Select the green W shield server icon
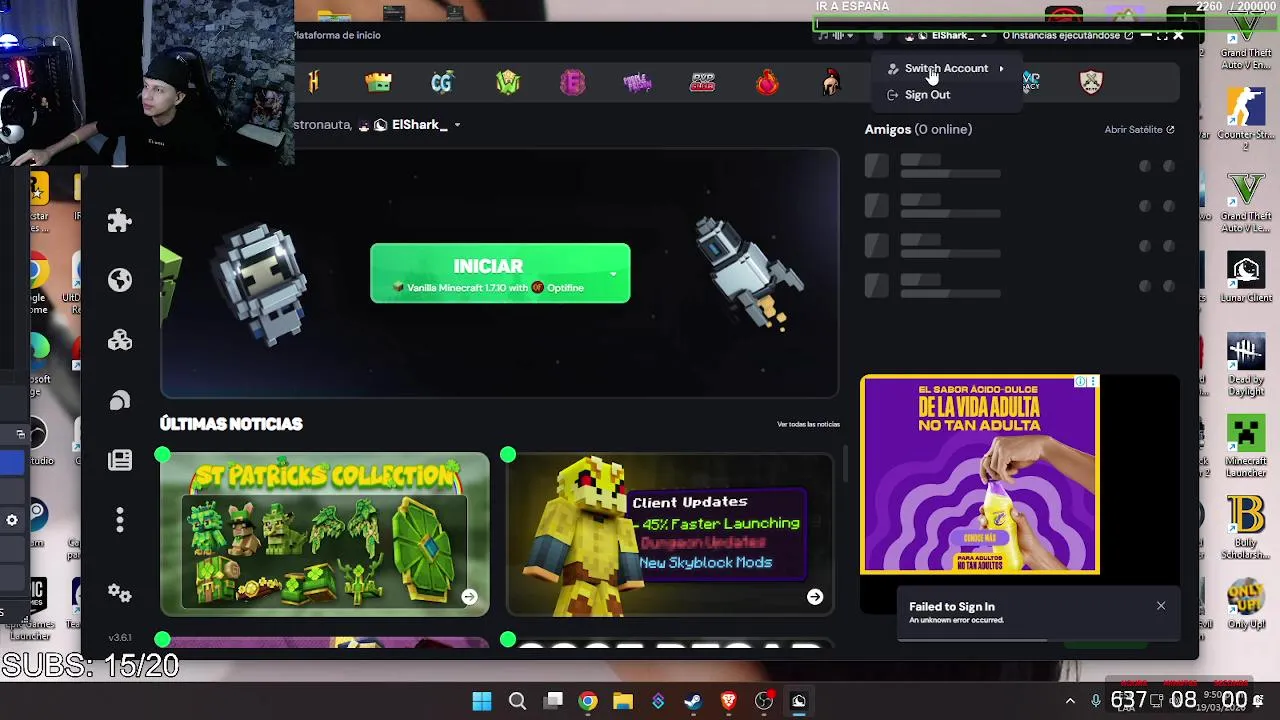This screenshot has height=720, width=1280. pos(508,82)
